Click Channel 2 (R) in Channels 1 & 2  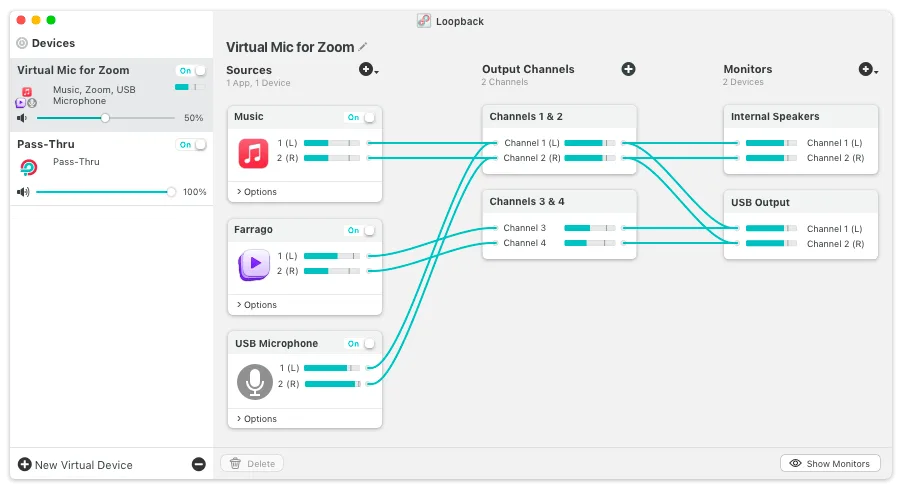click(x=532, y=158)
